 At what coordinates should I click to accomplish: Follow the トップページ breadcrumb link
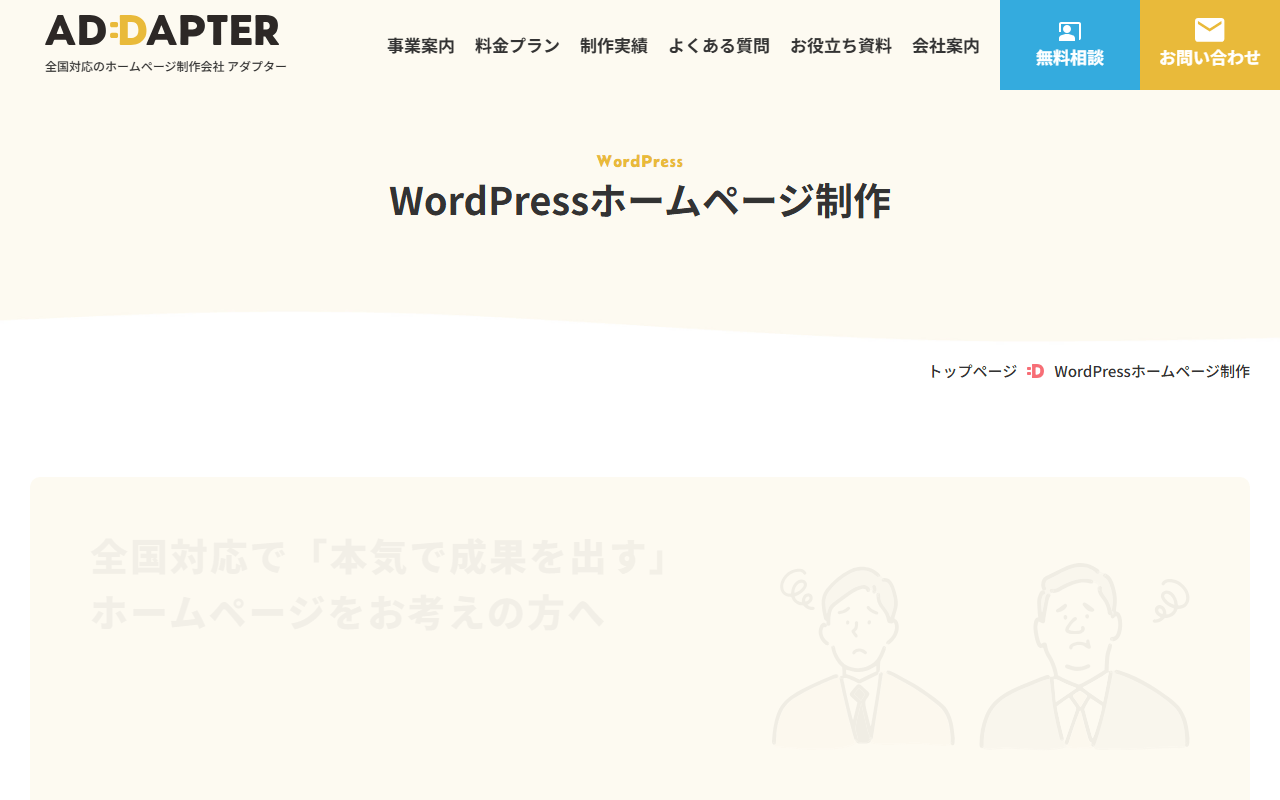[x=972, y=371]
